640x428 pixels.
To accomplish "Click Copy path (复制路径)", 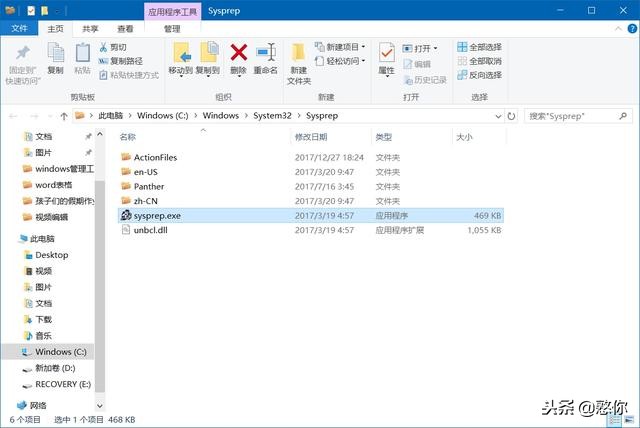I will [120, 61].
